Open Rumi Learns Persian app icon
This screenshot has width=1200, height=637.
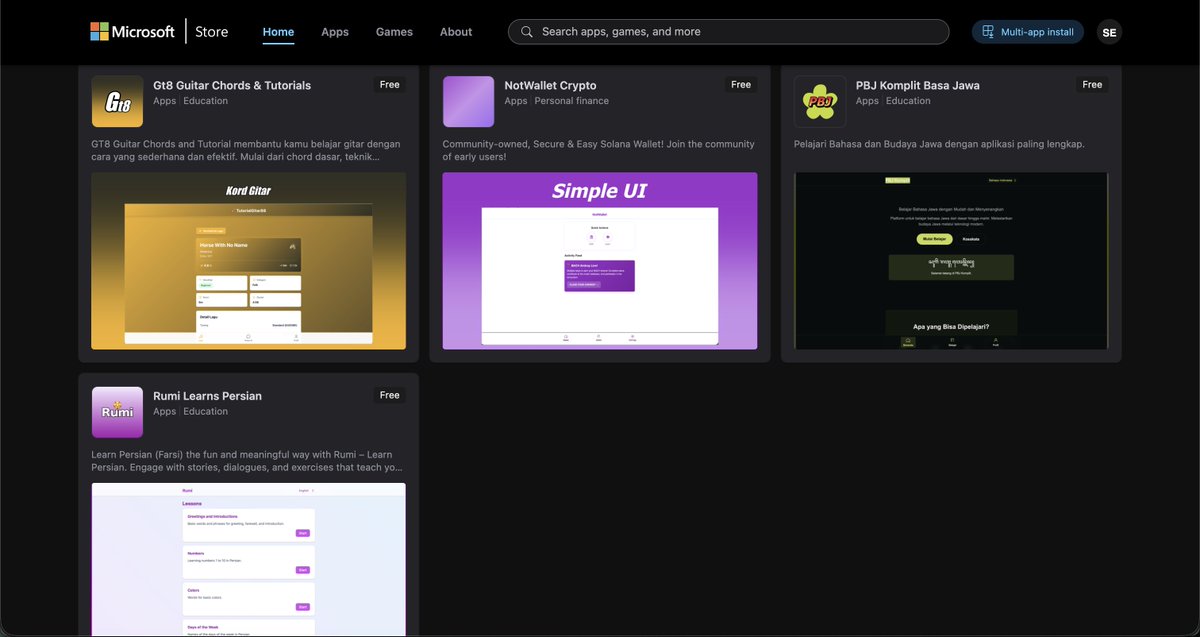point(117,412)
